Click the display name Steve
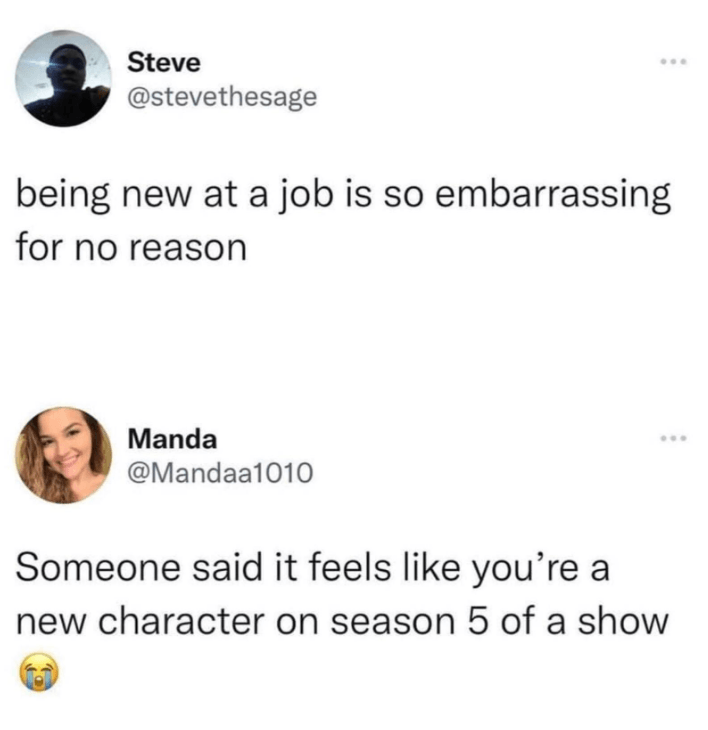This screenshot has height=730, width=708. pyautogui.click(x=164, y=62)
